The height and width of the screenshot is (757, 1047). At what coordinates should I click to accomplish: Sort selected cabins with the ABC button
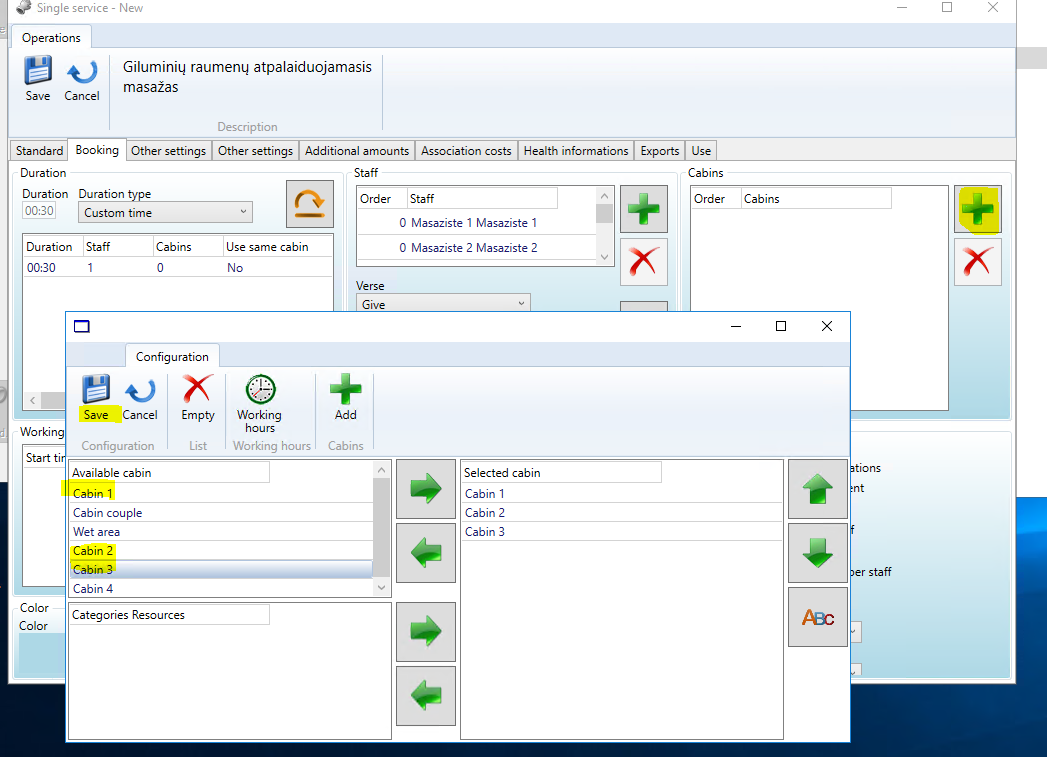[818, 617]
